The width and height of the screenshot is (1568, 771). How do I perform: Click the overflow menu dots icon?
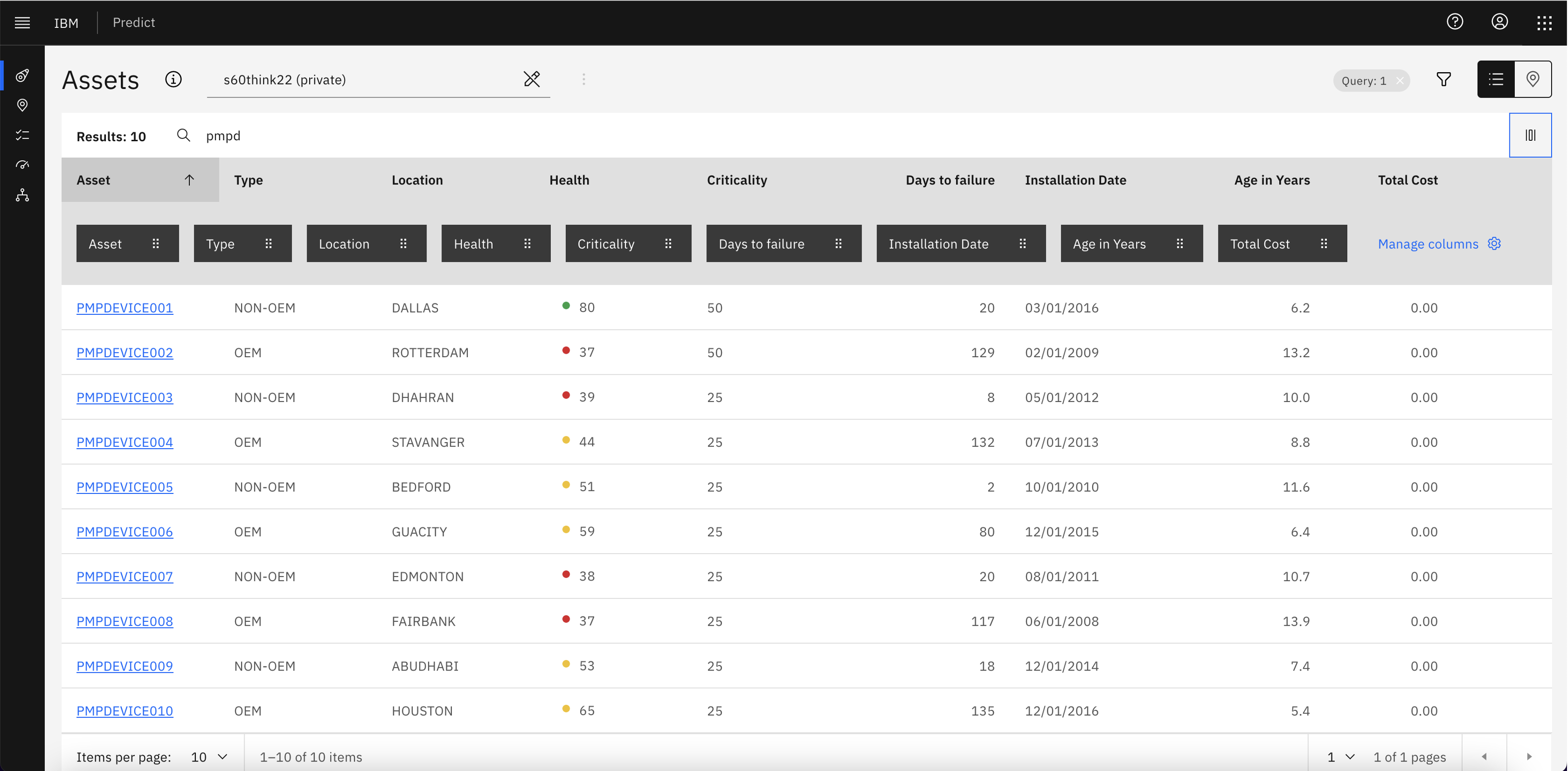click(584, 79)
